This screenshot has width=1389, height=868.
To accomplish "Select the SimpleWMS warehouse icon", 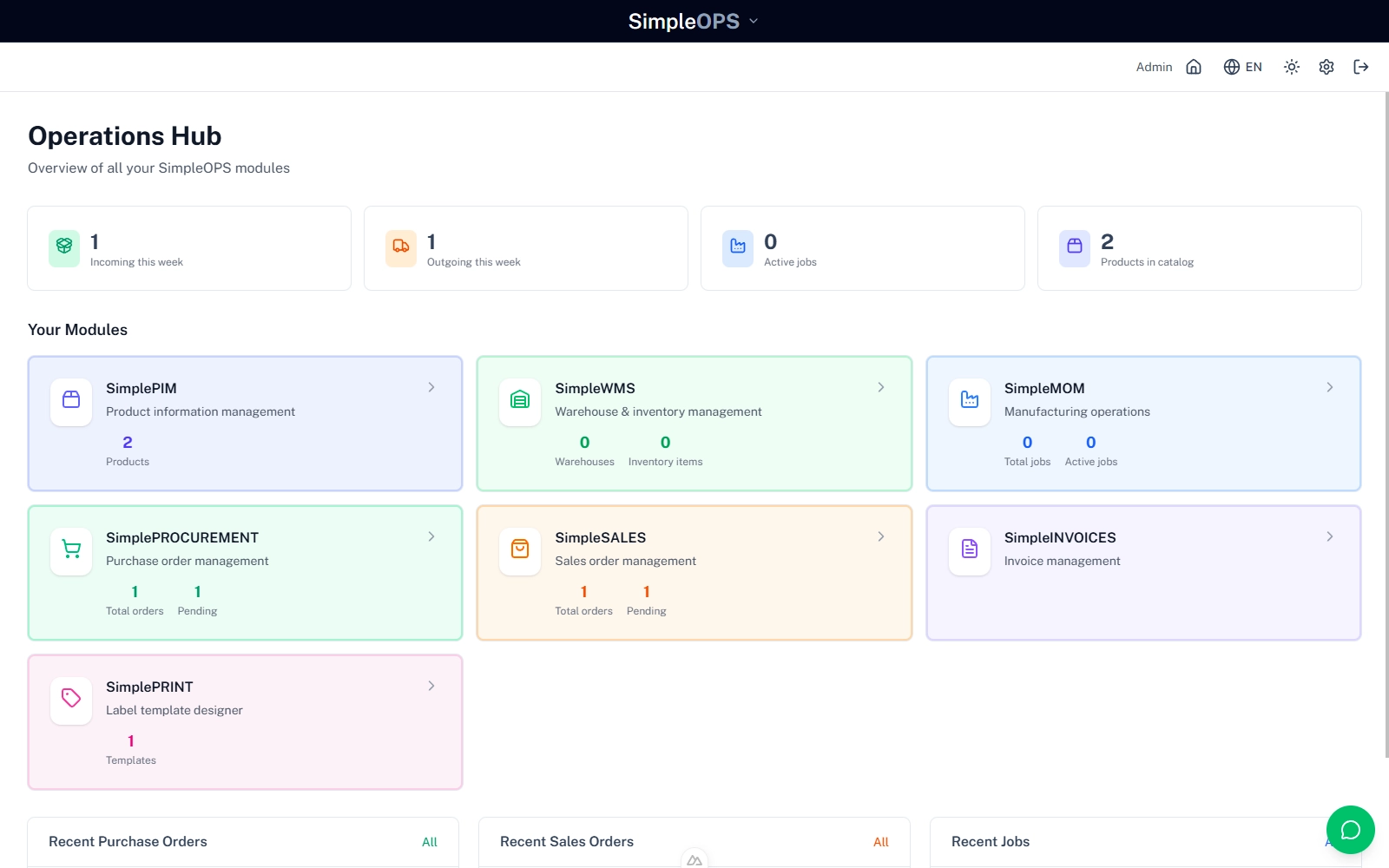I will click(519, 401).
